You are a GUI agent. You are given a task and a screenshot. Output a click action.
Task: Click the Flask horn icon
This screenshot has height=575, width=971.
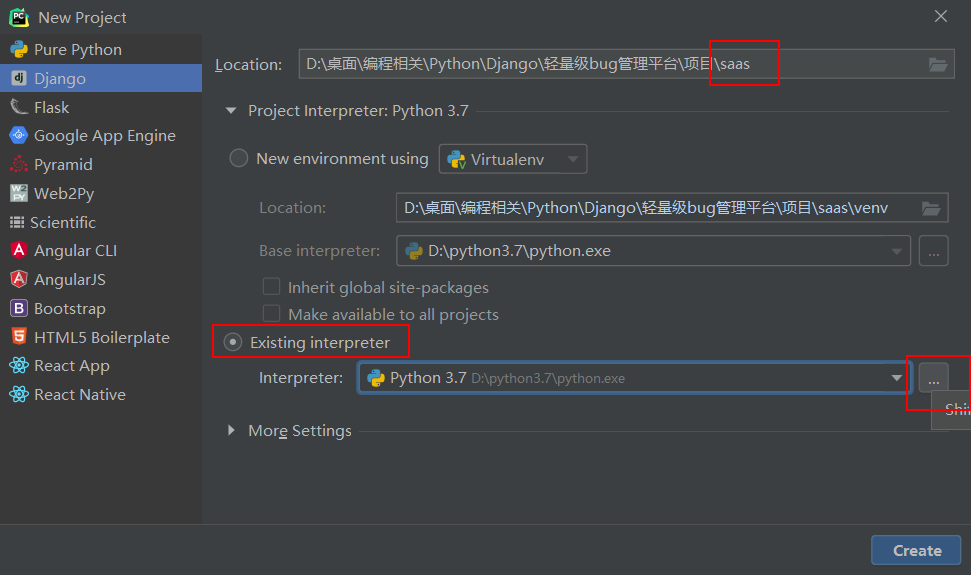[19, 107]
